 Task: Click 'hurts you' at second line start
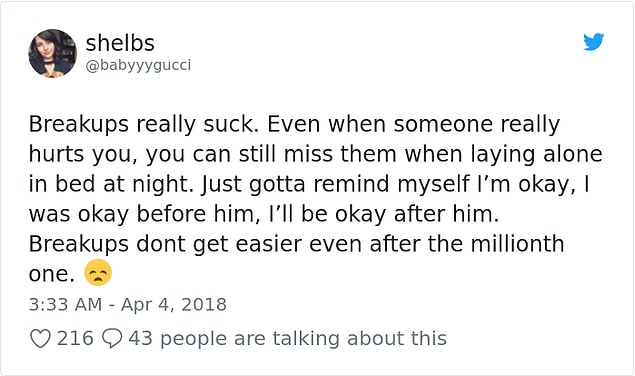(x=83, y=154)
